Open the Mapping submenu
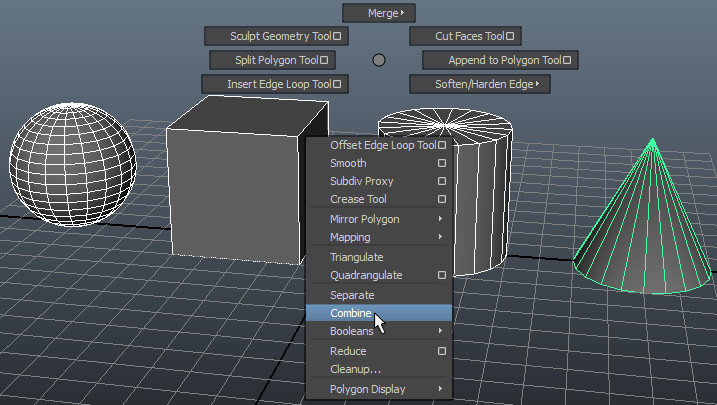 [x=378, y=237]
